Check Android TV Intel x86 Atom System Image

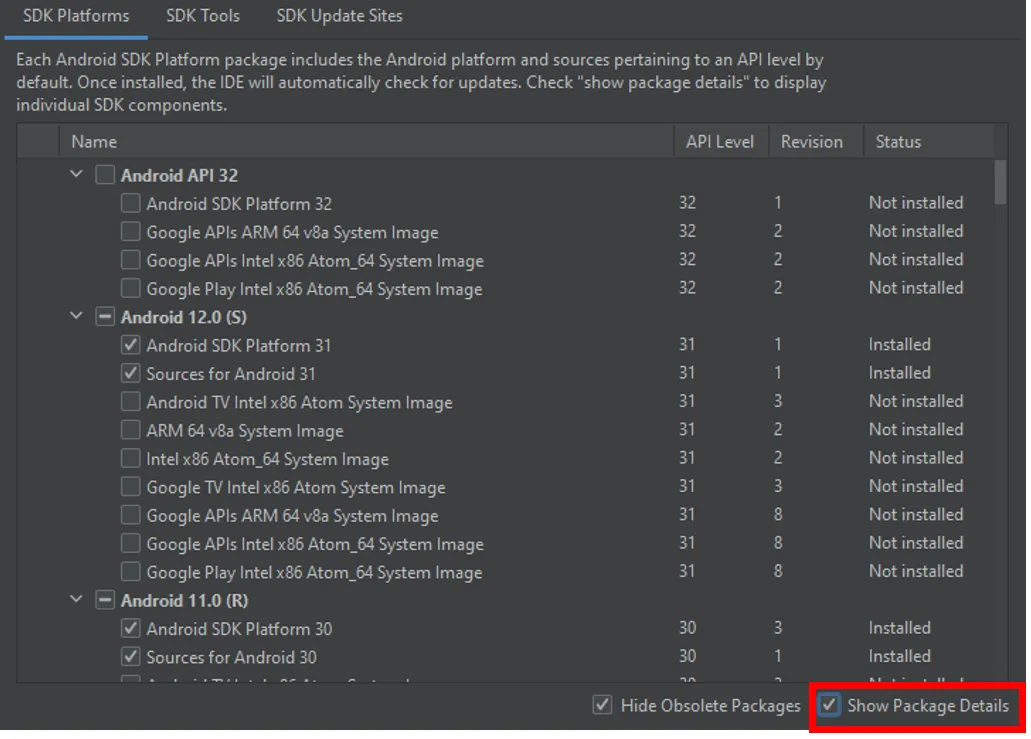(x=130, y=402)
